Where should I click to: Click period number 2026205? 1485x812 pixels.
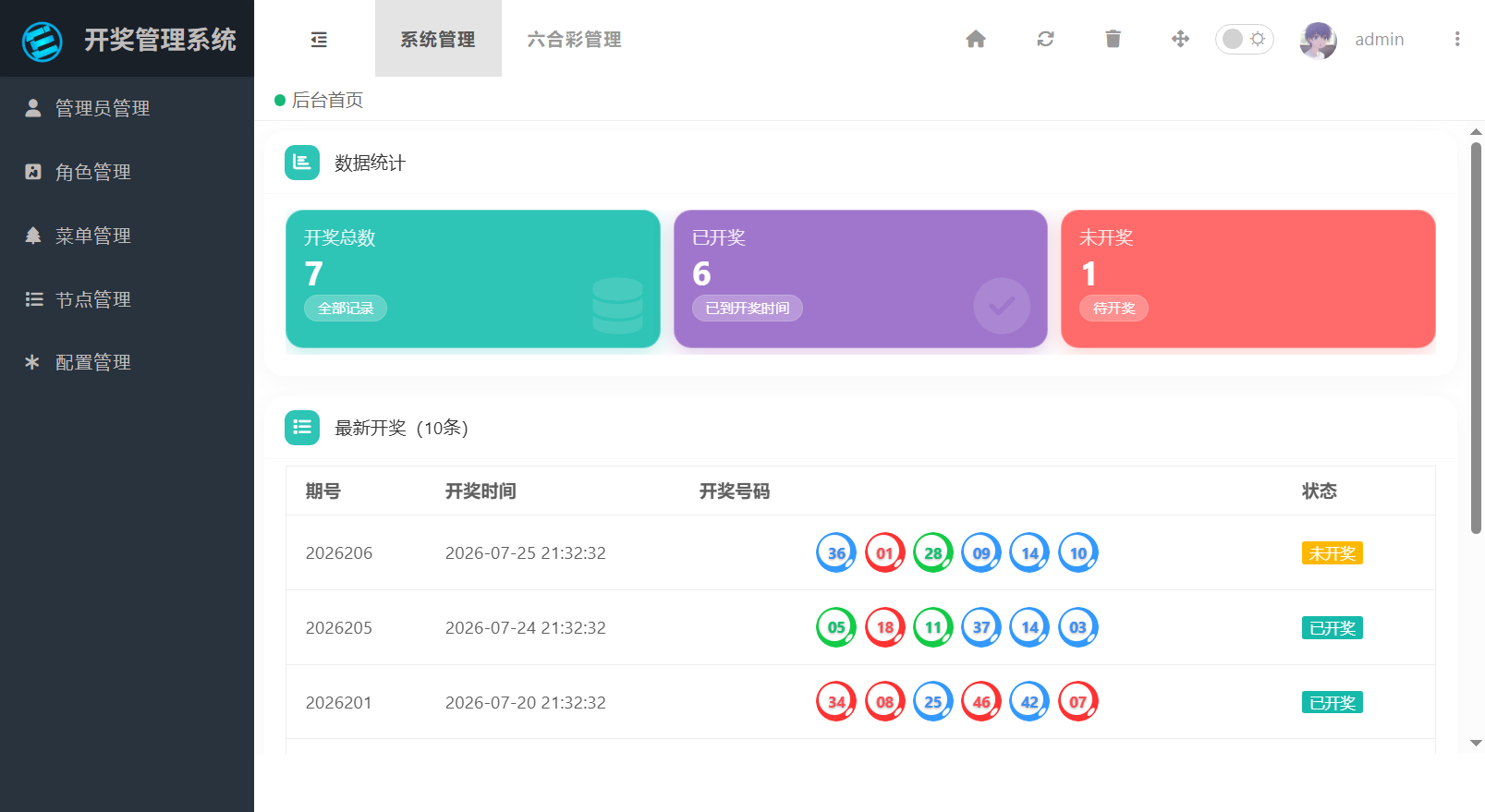pyautogui.click(x=339, y=628)
